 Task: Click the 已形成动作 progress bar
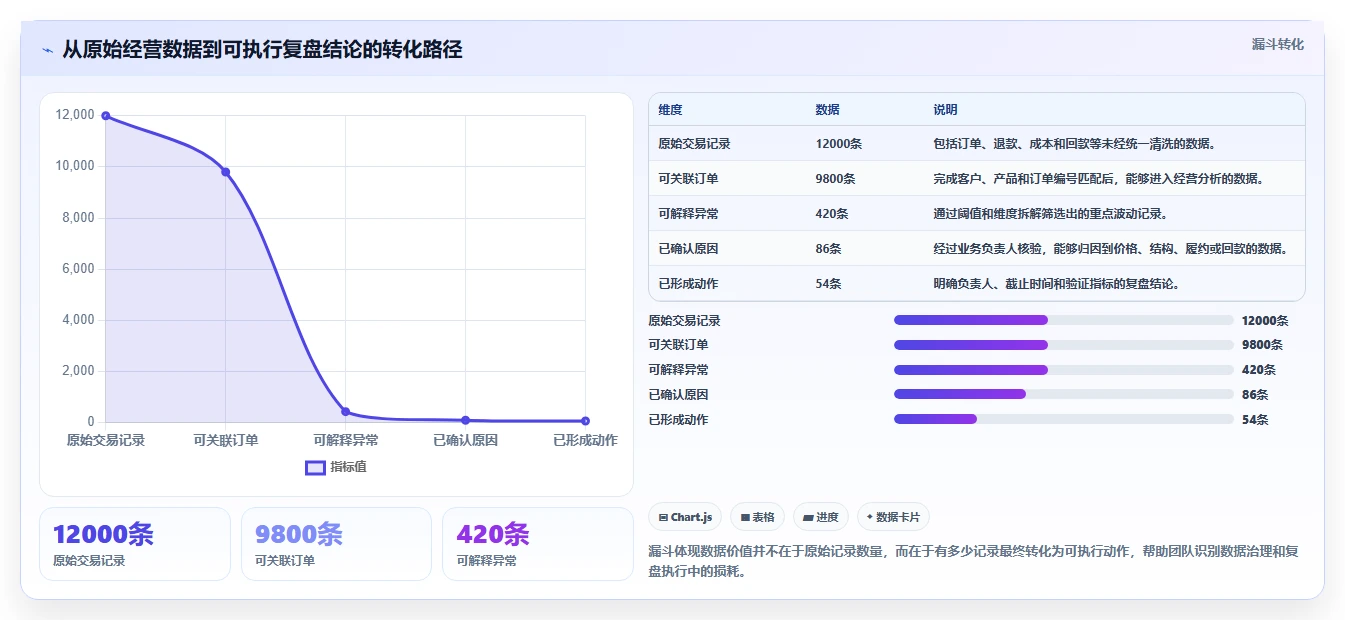(1064, 419)
